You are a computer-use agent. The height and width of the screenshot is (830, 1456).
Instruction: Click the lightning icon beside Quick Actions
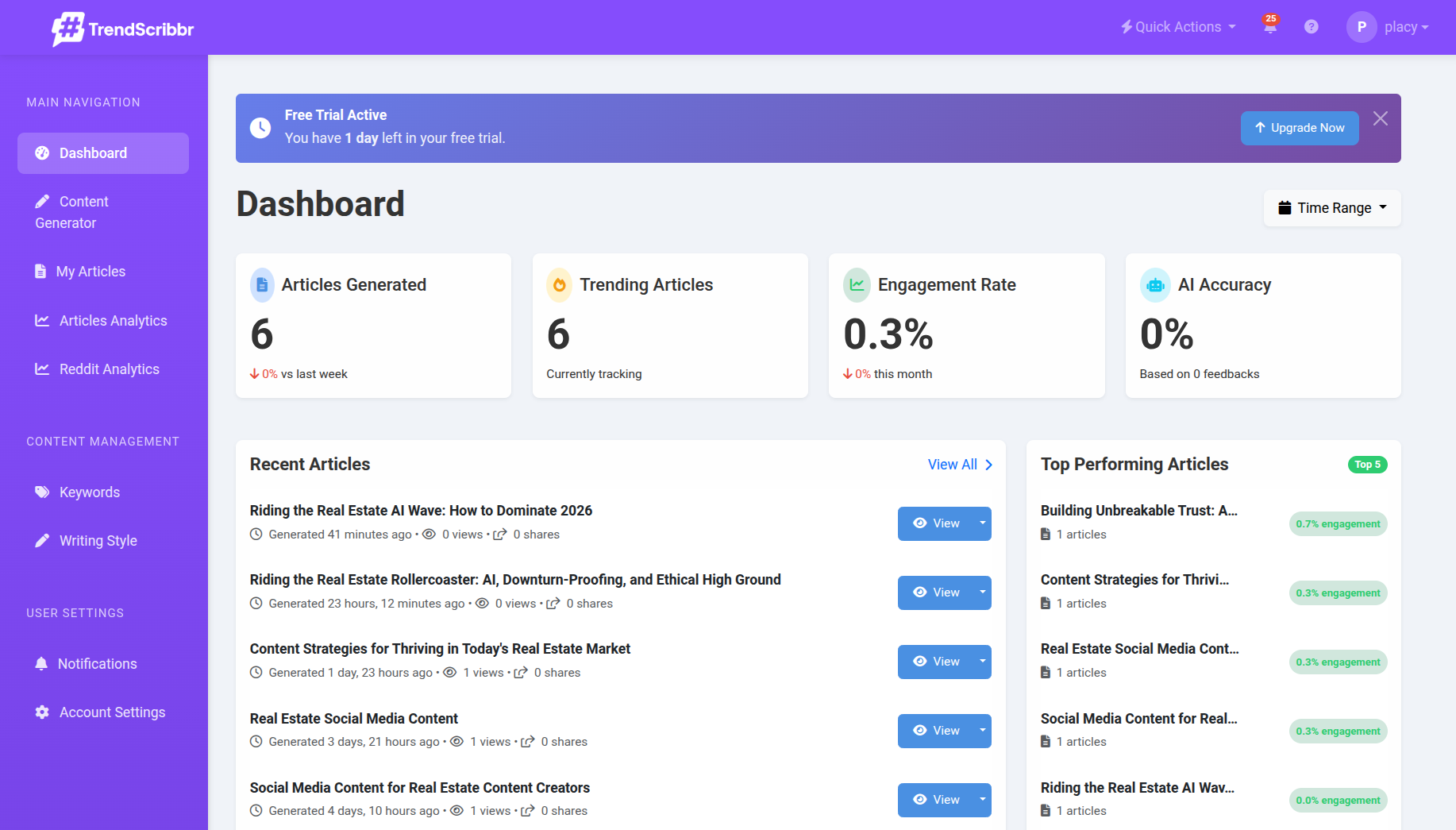(1127, 27)
